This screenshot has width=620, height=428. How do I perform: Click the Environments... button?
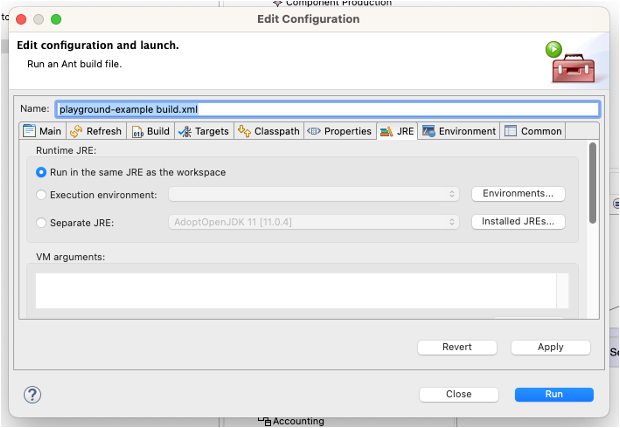pos(518,193)
